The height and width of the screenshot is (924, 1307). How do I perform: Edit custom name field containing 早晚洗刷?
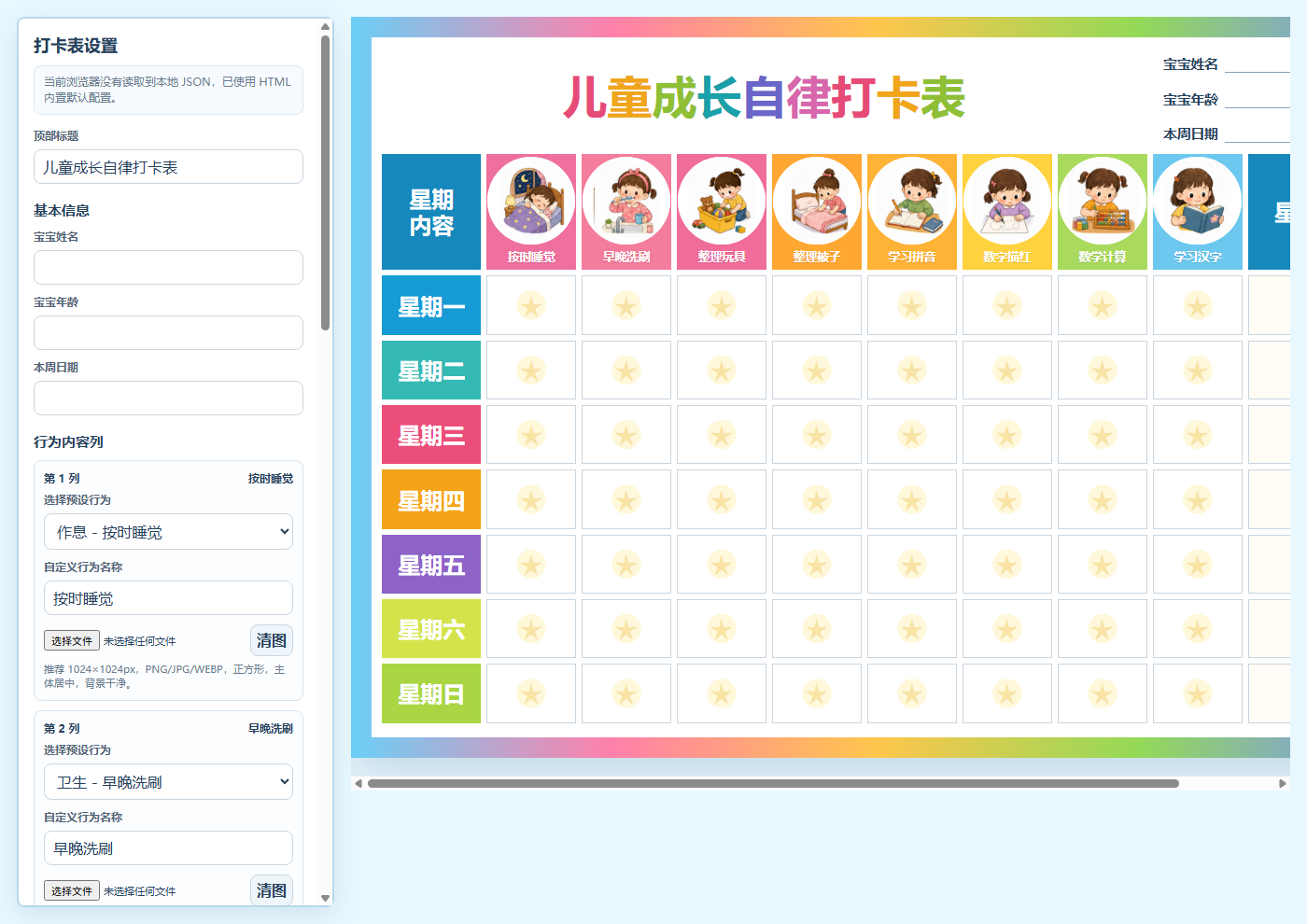click(168, 848)
